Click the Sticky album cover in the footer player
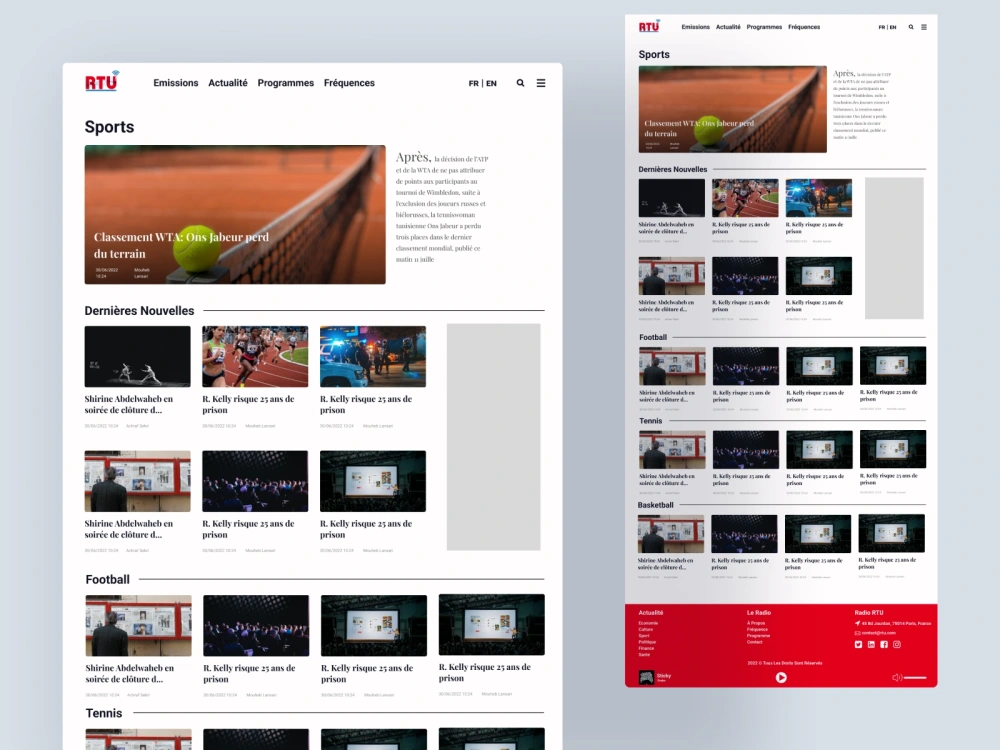The height and width of the screenshot is (750, 1000). pyautogui.click(x=646, y=677)
